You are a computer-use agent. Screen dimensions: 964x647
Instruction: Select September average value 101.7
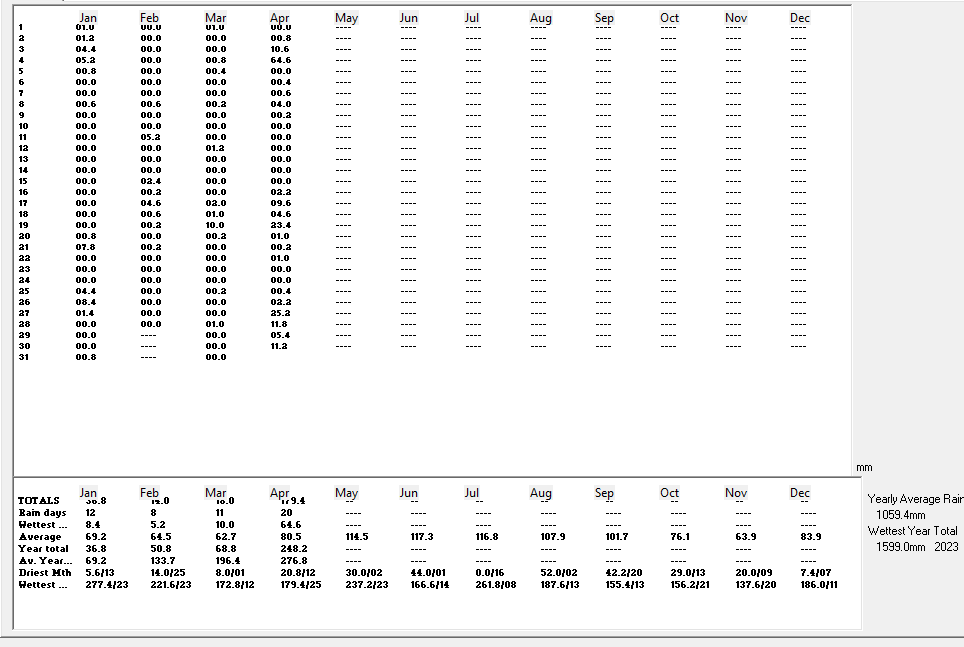coord(617,537)
